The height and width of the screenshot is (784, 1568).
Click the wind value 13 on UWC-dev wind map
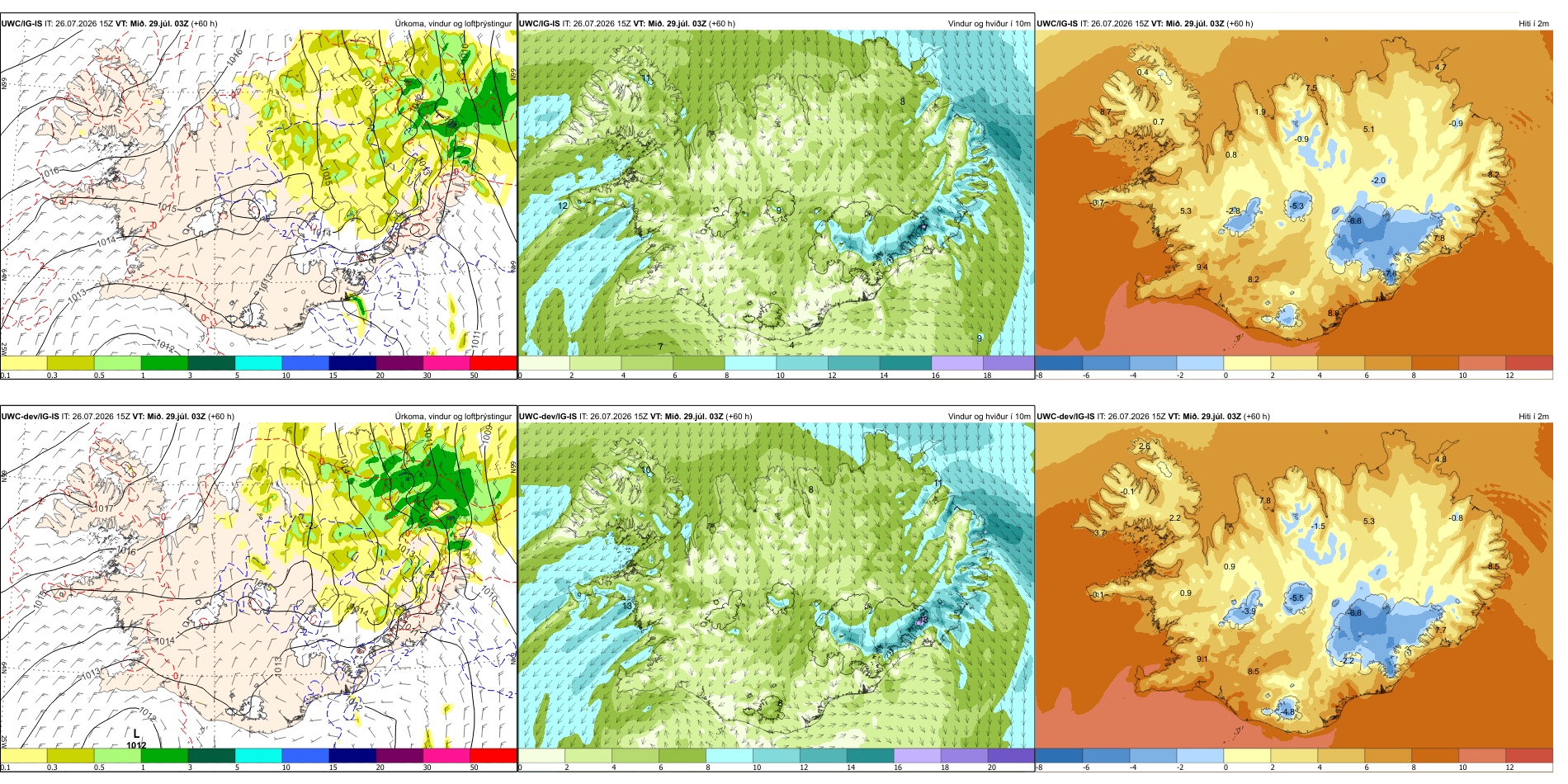coord(627,606)
